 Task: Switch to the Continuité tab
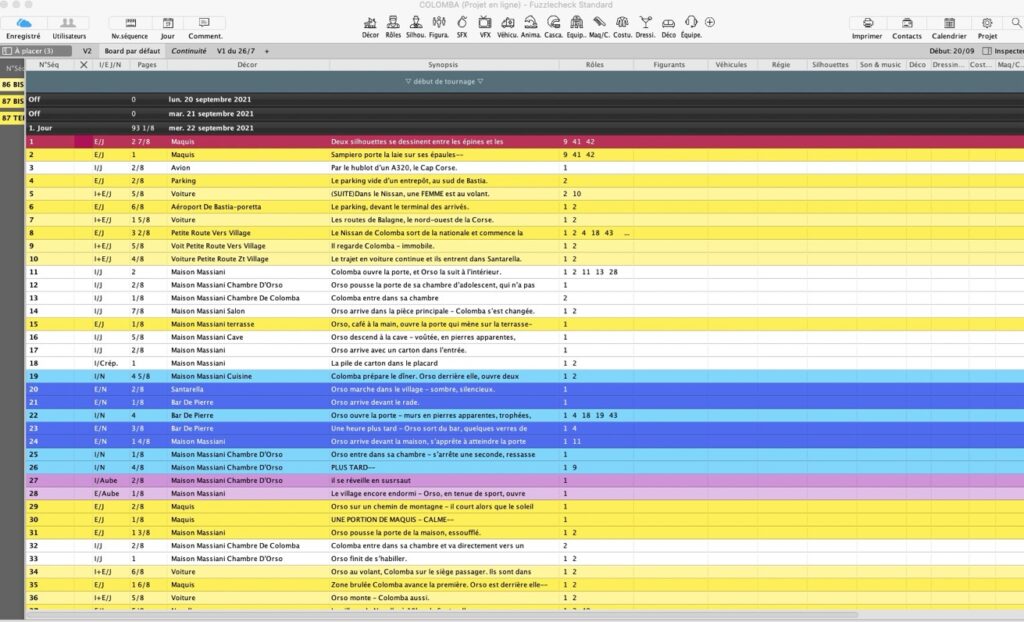[x=189, y=50]
